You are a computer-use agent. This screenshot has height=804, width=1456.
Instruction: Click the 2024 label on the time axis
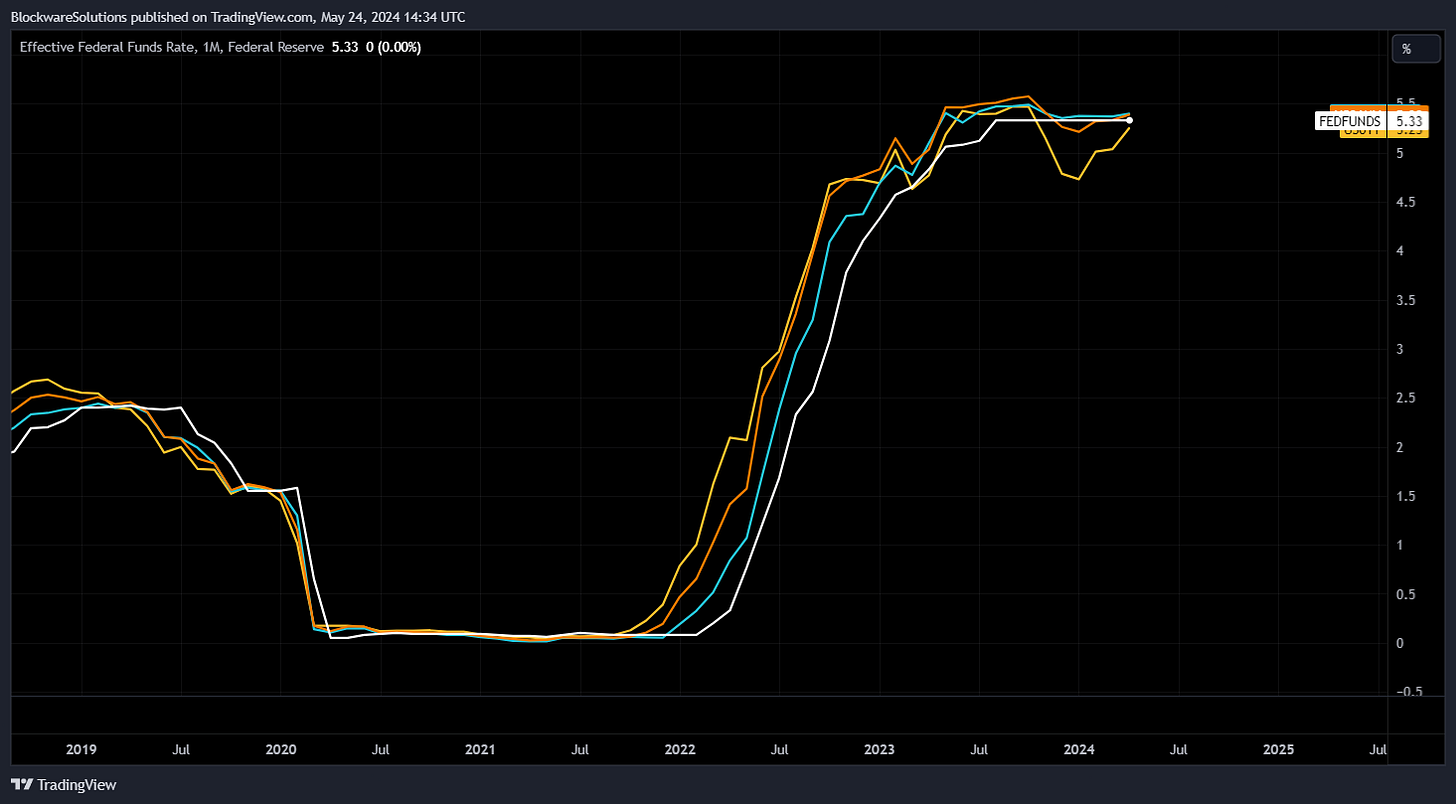pos(1079,749)
